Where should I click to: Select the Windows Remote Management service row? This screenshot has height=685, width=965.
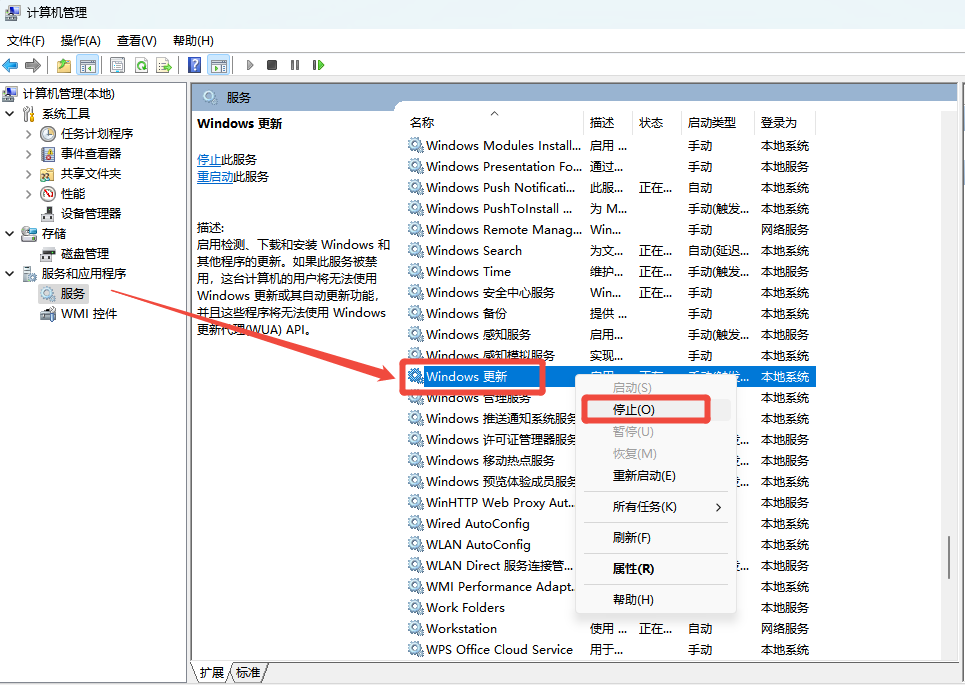click(611, 230)
